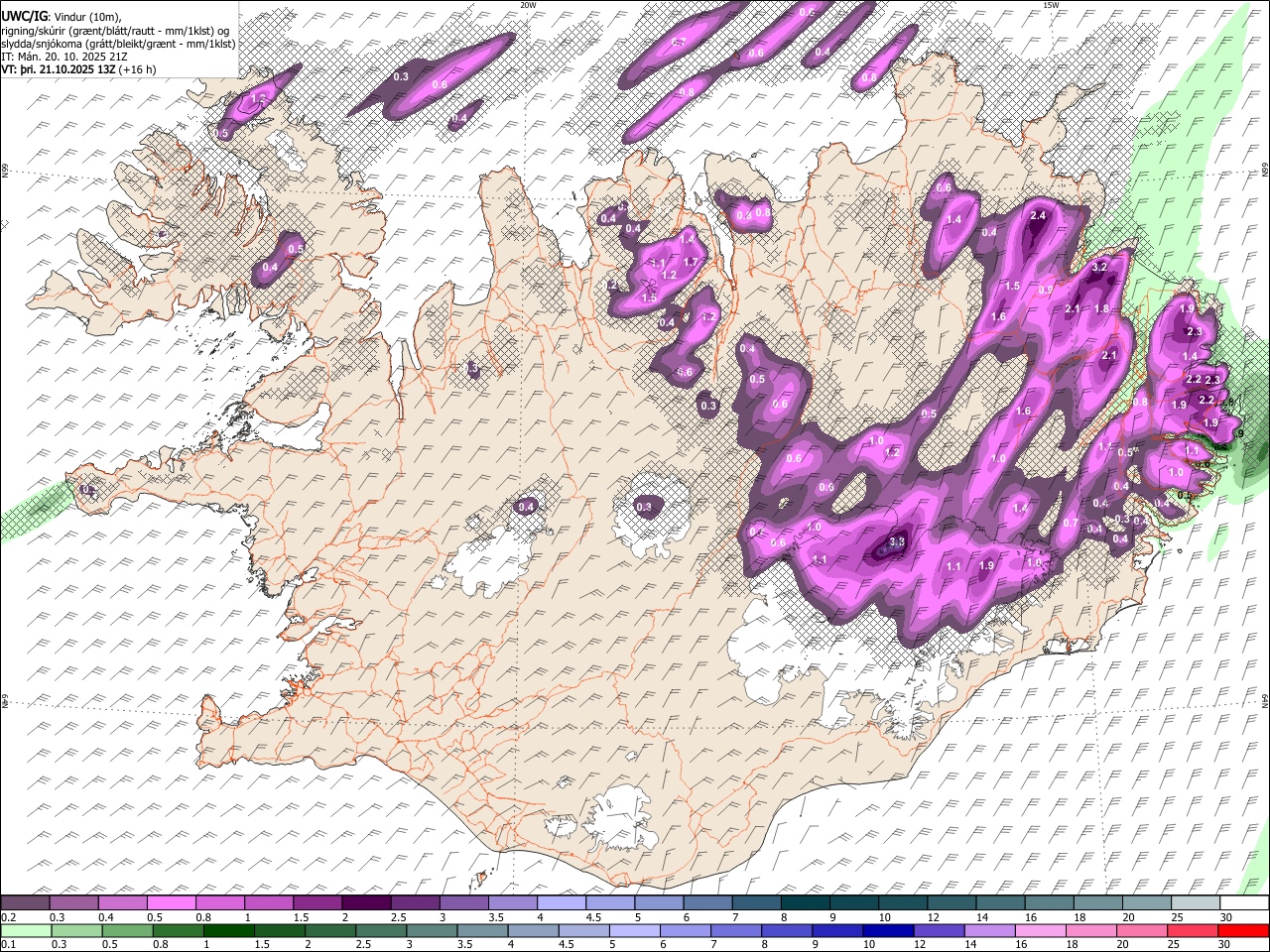Select darkest purple upper swatch between 2 and 2.5
Image resolution: width=1270 pixels, height=952 pixels.
tap(366, 902)
